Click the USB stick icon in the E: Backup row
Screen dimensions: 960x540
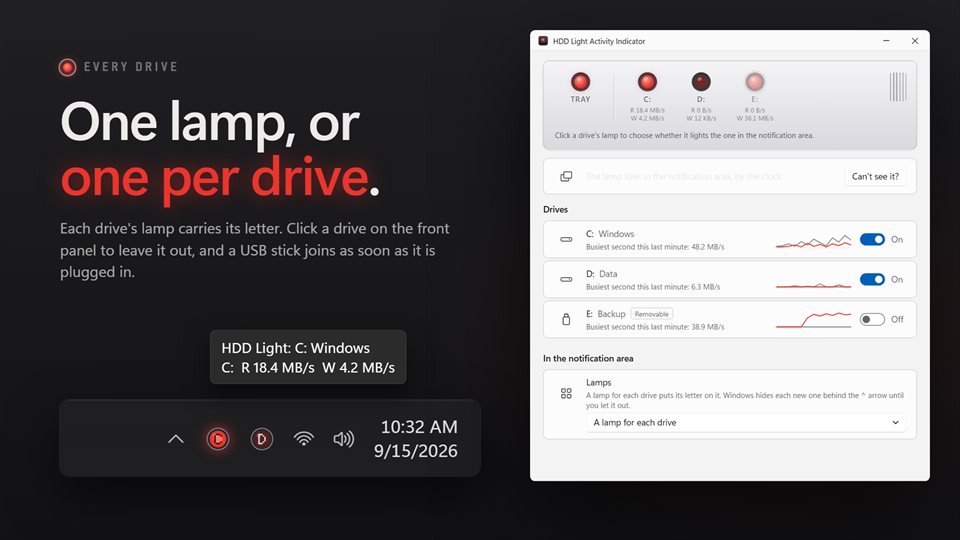[566, 319]
